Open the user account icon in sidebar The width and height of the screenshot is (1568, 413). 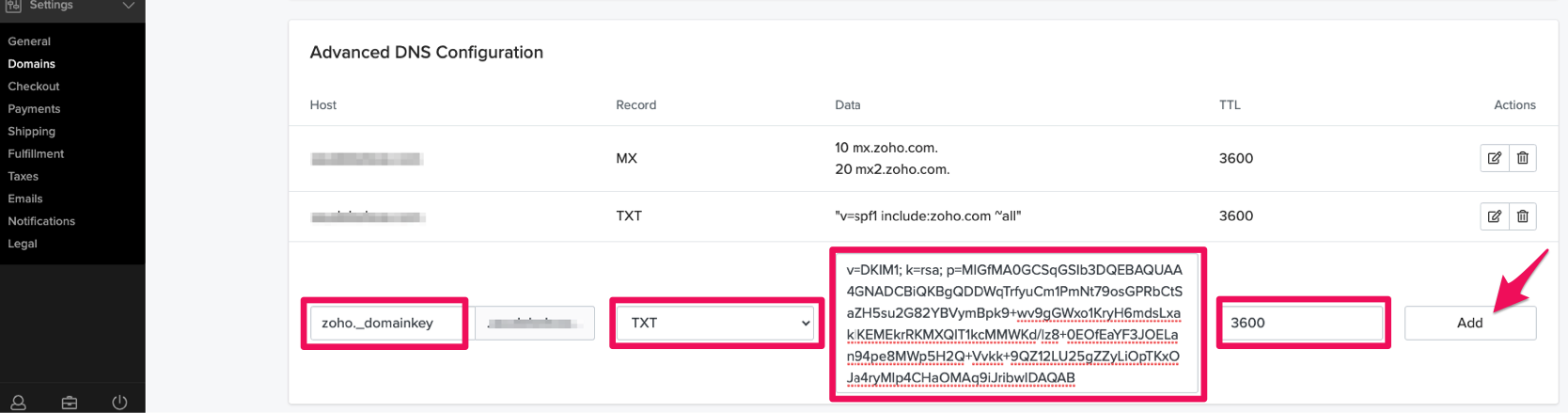(18, 402)
